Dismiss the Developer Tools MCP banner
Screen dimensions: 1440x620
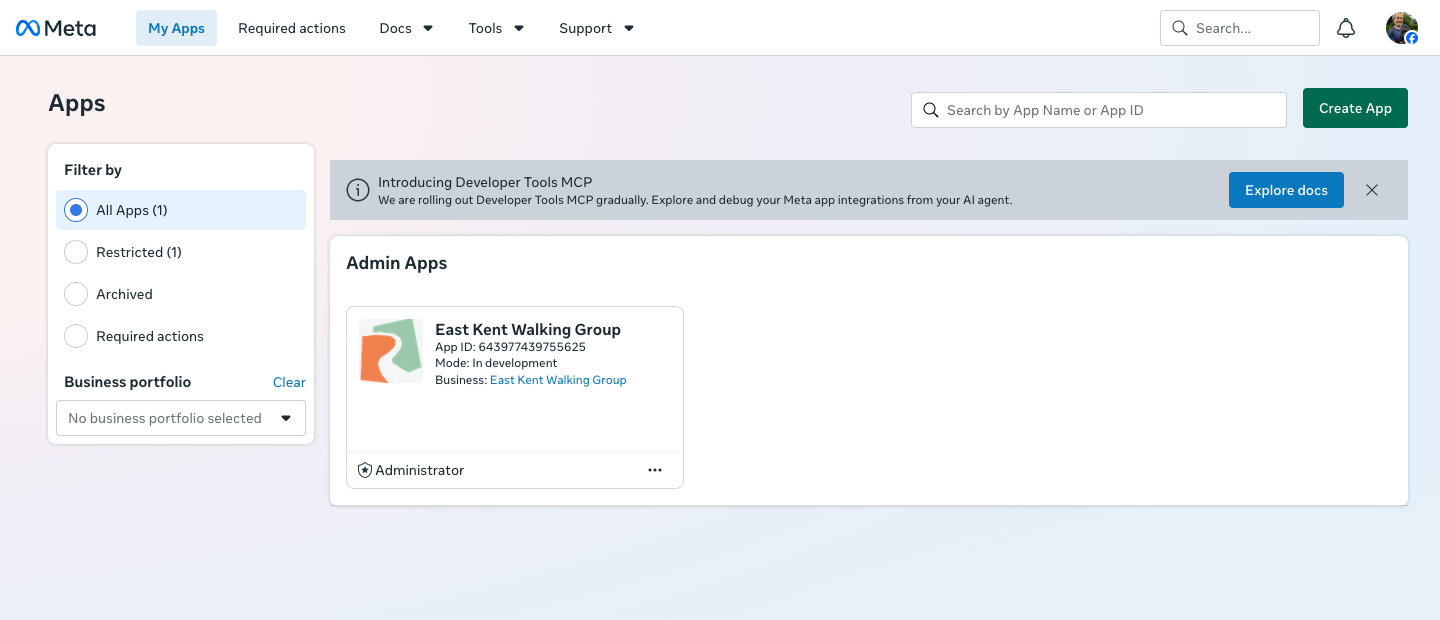coord(1372,190)
